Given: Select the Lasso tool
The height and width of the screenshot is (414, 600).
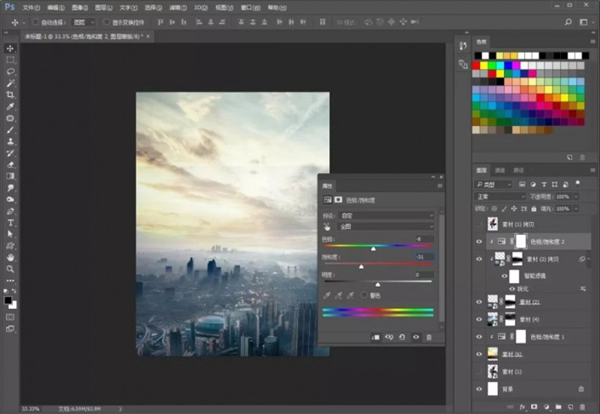Looking at the screenshot, I should 10,72.
